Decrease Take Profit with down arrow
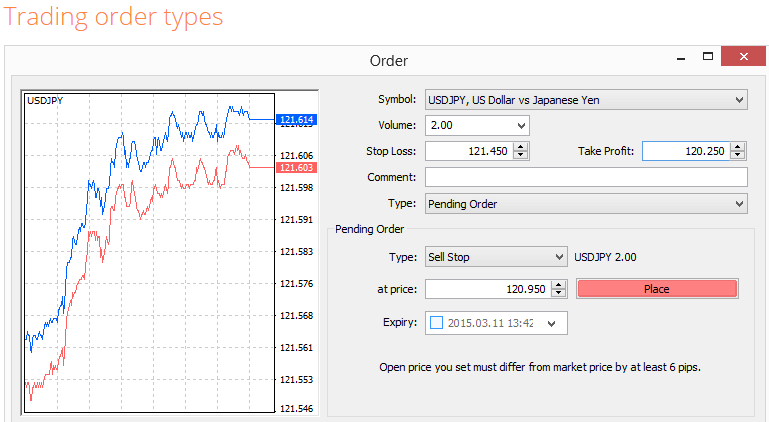 coord(738,155)
